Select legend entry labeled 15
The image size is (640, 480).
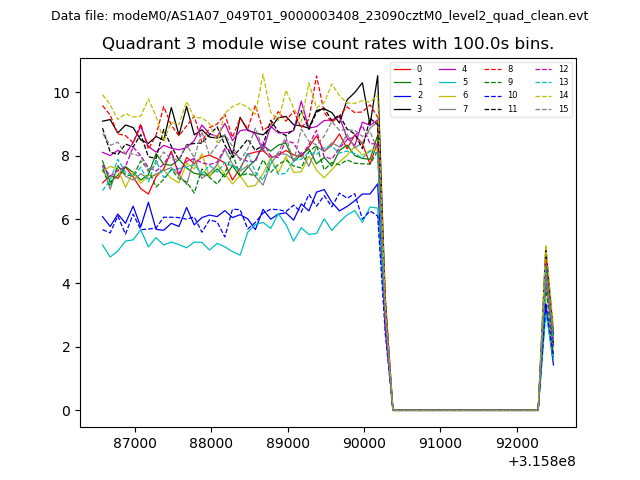pyautogui.click(x=563, y=108)
